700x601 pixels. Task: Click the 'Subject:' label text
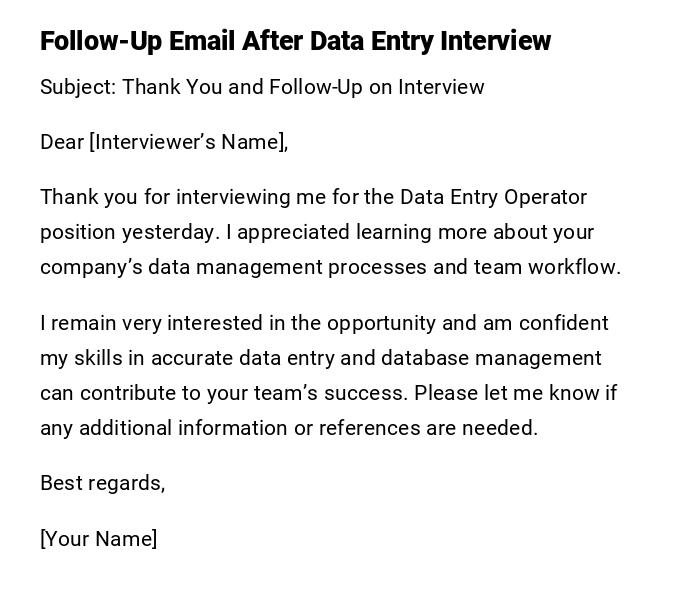pos(78,87)
